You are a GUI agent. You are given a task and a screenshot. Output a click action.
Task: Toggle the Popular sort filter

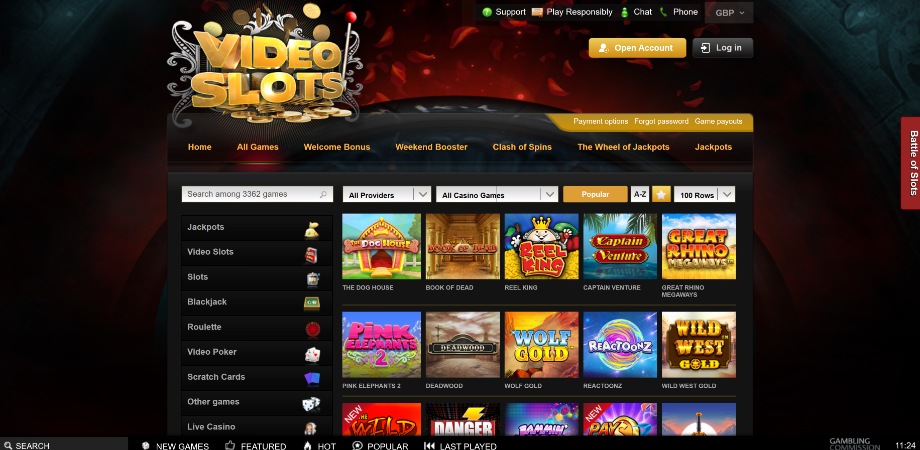tap(595, 194)
